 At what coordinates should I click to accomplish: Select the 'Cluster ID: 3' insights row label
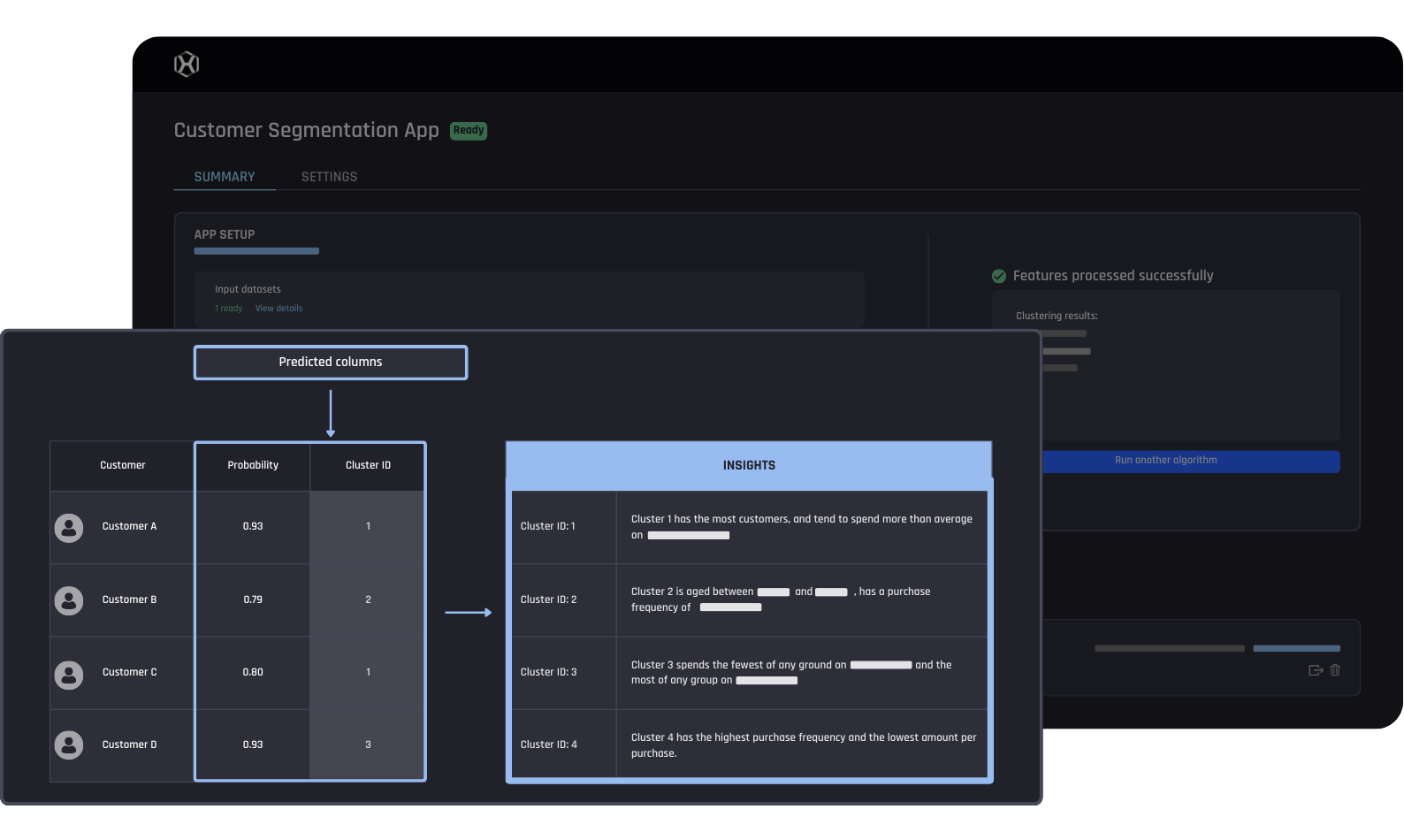pos(548,672)
